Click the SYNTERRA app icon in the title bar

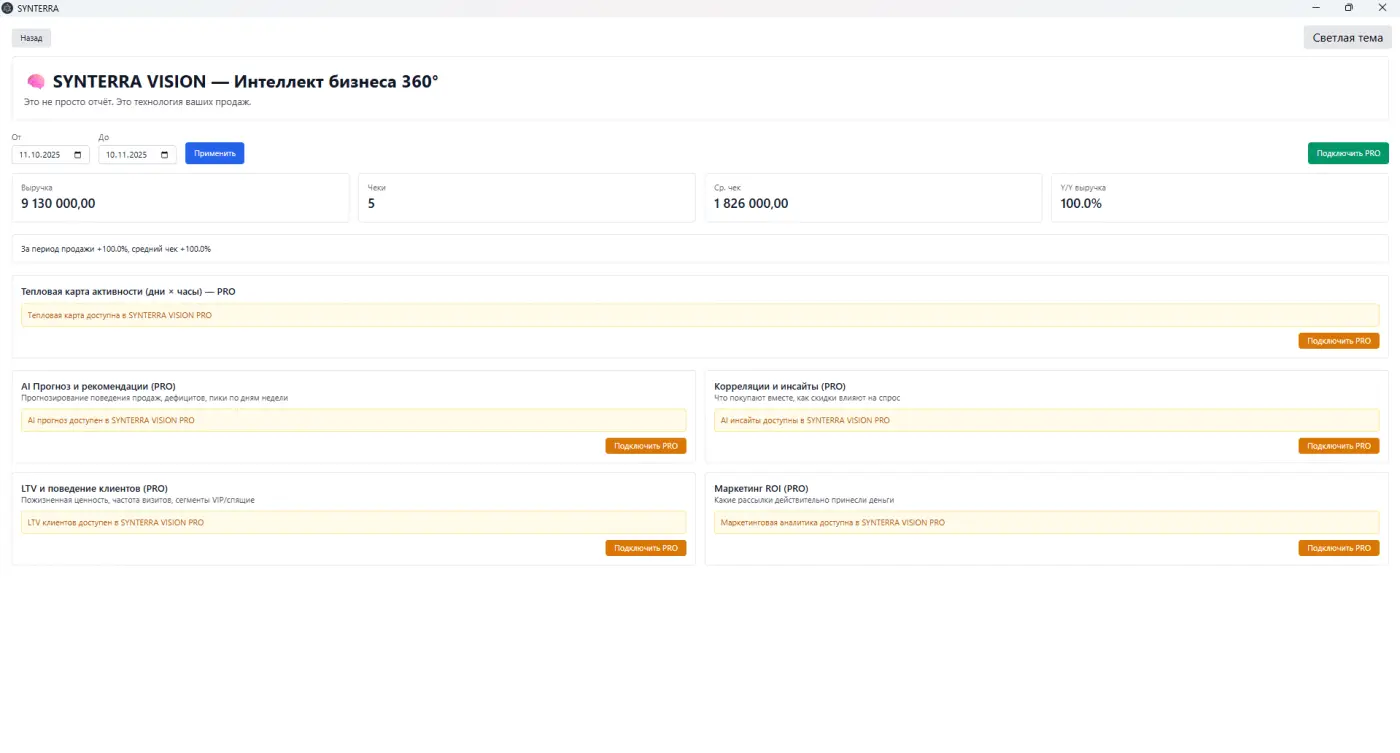[8, 8]
